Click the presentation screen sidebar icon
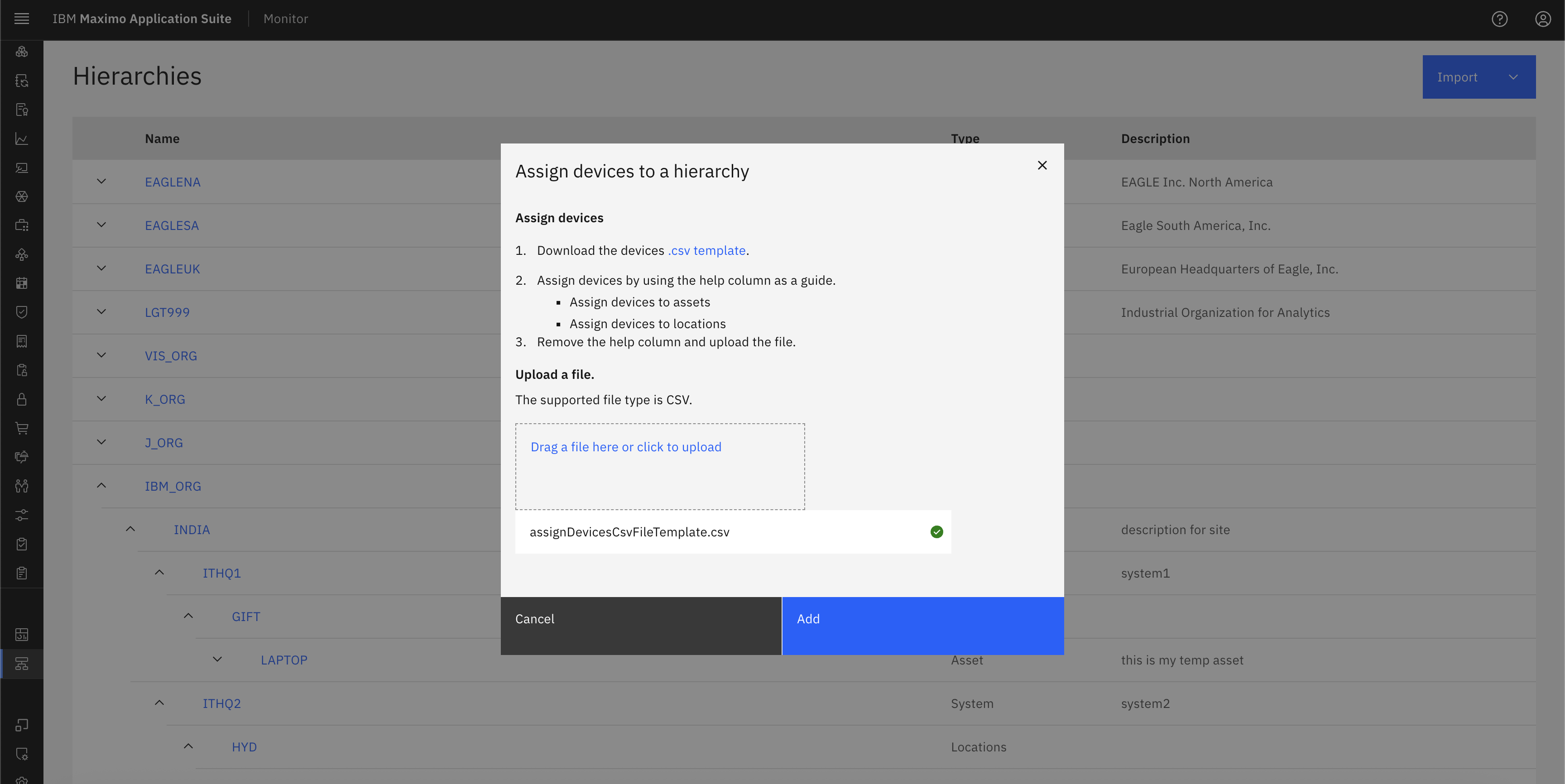1565x784 pixels. tap(22, 167)
